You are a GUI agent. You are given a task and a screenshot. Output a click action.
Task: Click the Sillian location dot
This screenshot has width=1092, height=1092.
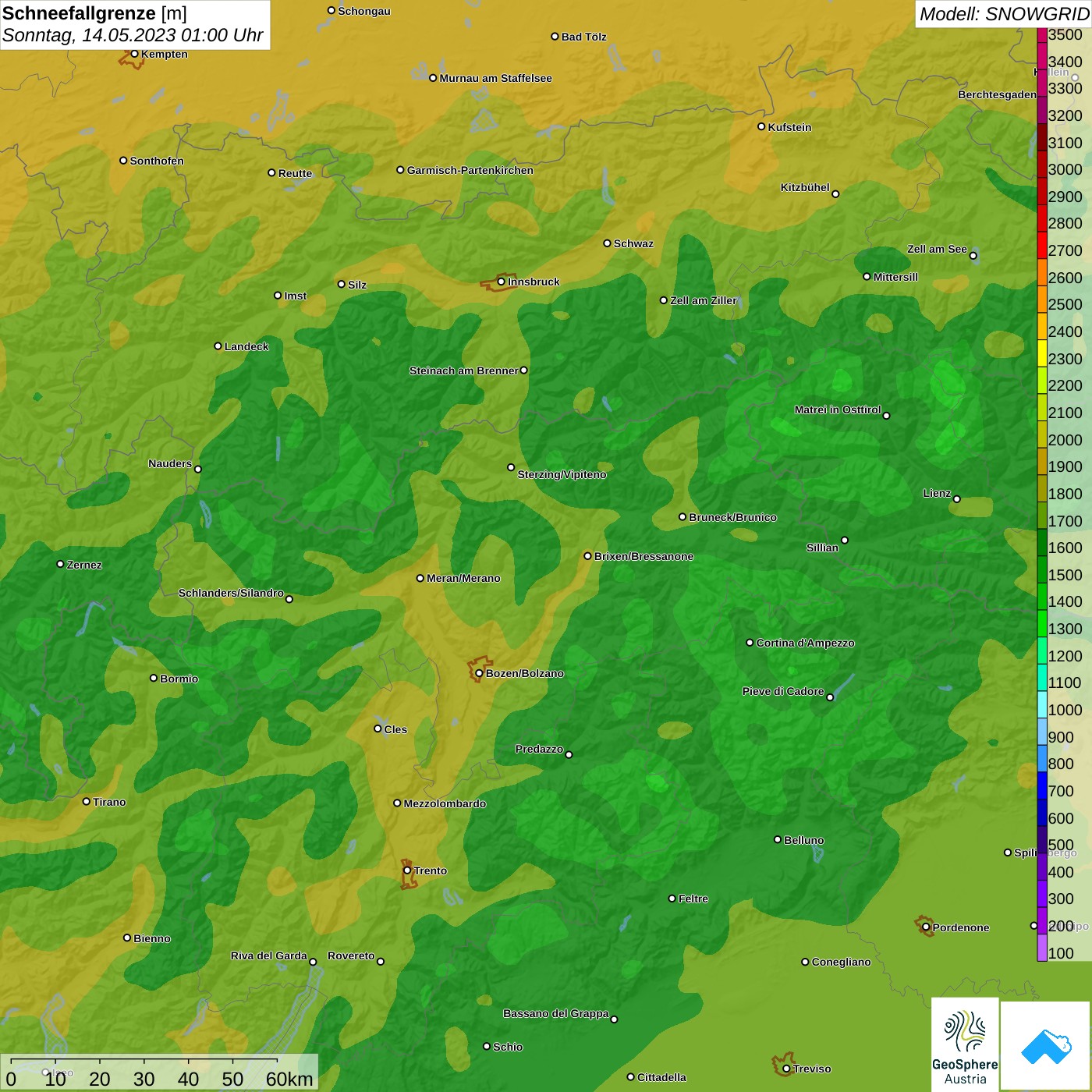coord(845,540)
